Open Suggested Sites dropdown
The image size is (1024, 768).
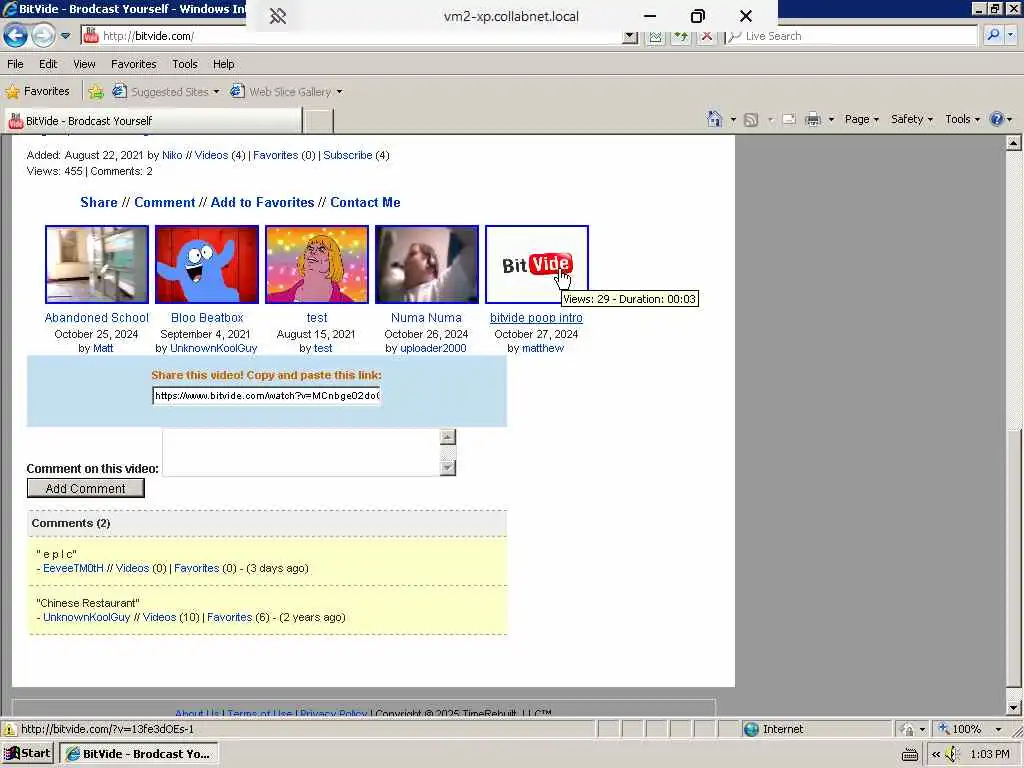click(165, 91)
